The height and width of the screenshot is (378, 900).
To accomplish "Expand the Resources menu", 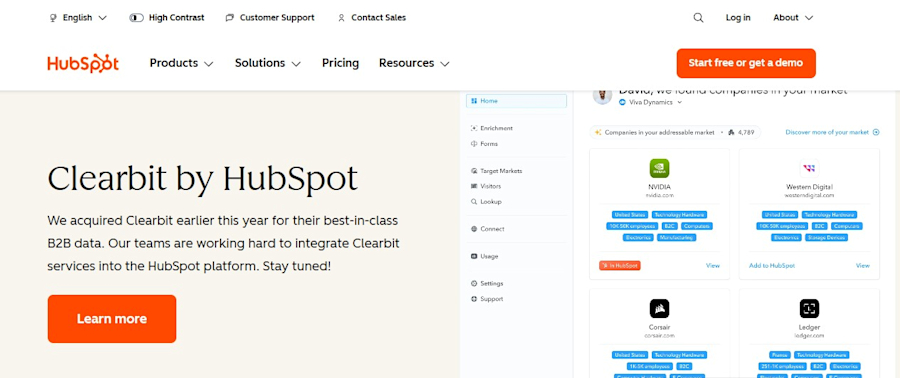I will tap(414, 63).
